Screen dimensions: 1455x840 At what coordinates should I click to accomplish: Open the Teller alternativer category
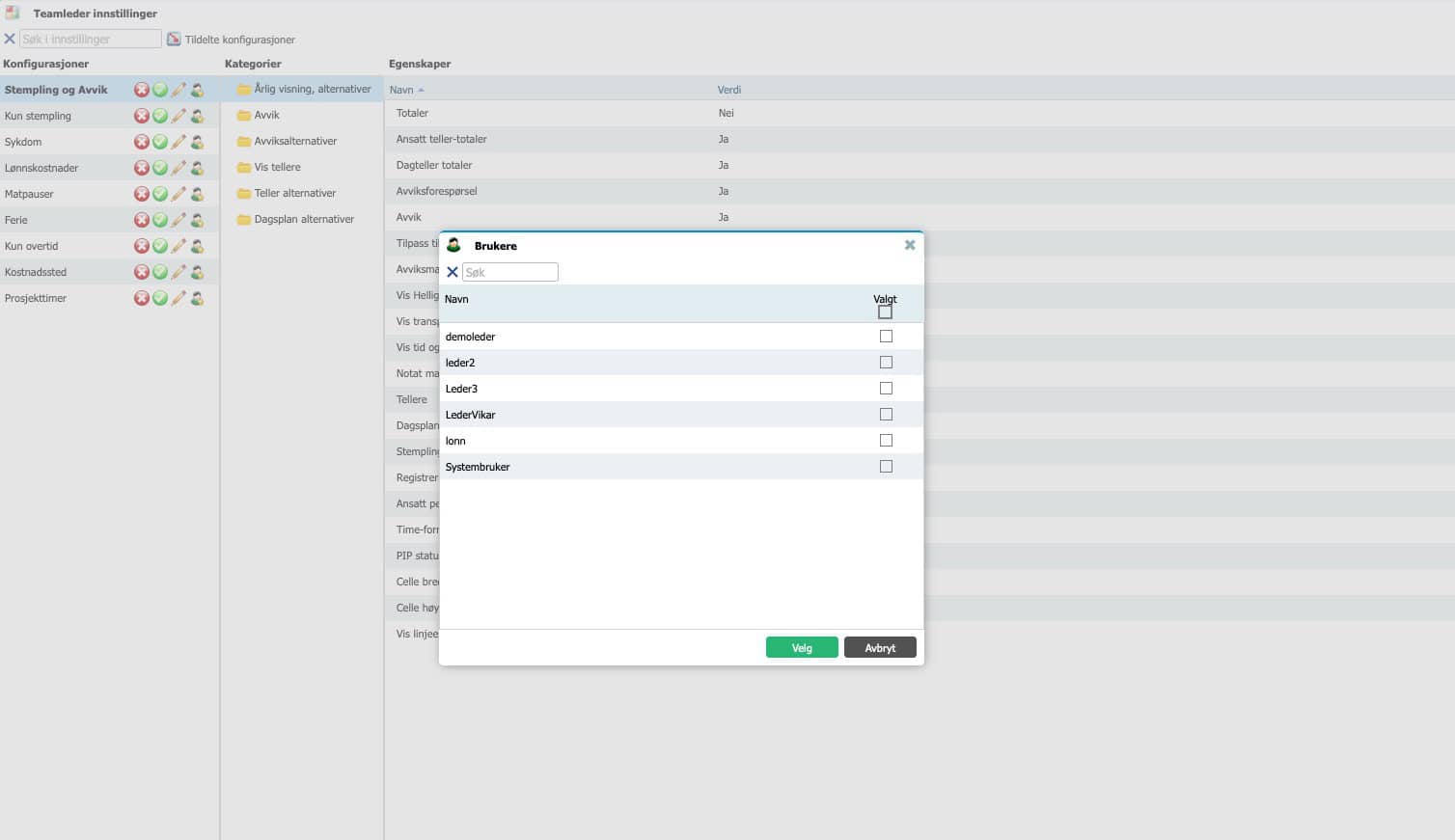294,193
